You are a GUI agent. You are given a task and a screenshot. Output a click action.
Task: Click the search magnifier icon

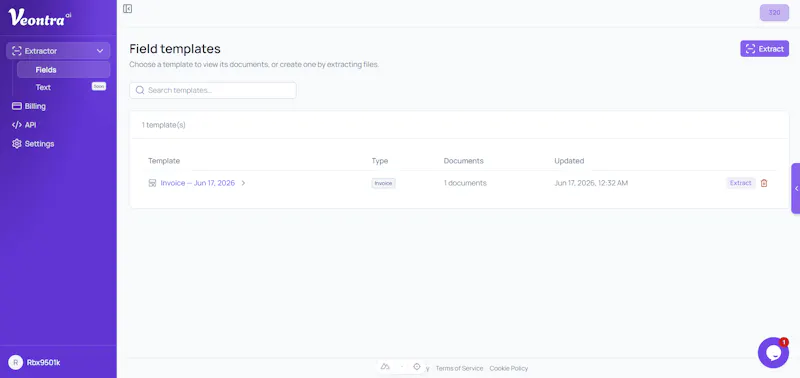[140, 90]
